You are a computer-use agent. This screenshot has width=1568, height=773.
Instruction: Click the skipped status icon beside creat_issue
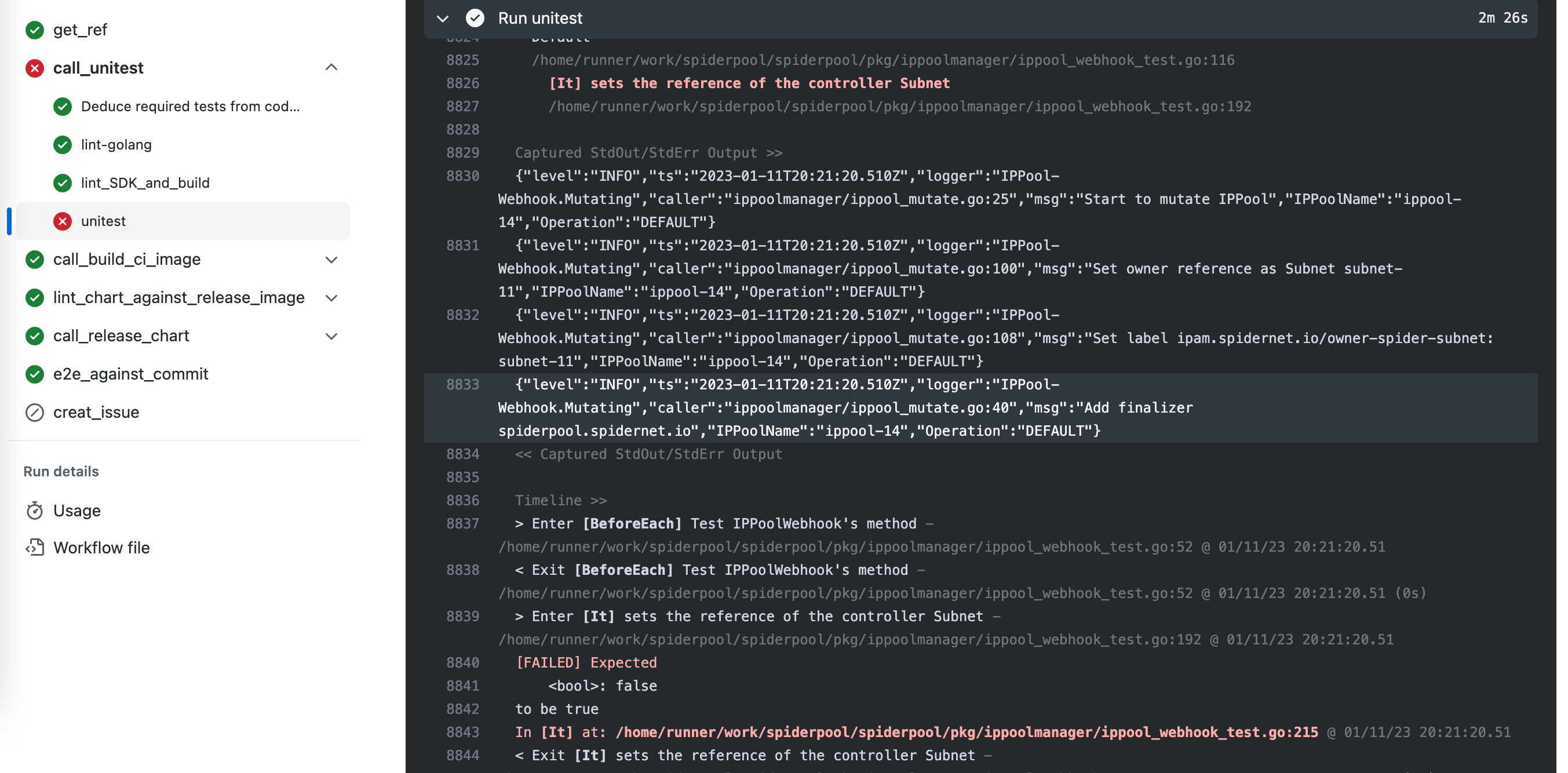35,412
